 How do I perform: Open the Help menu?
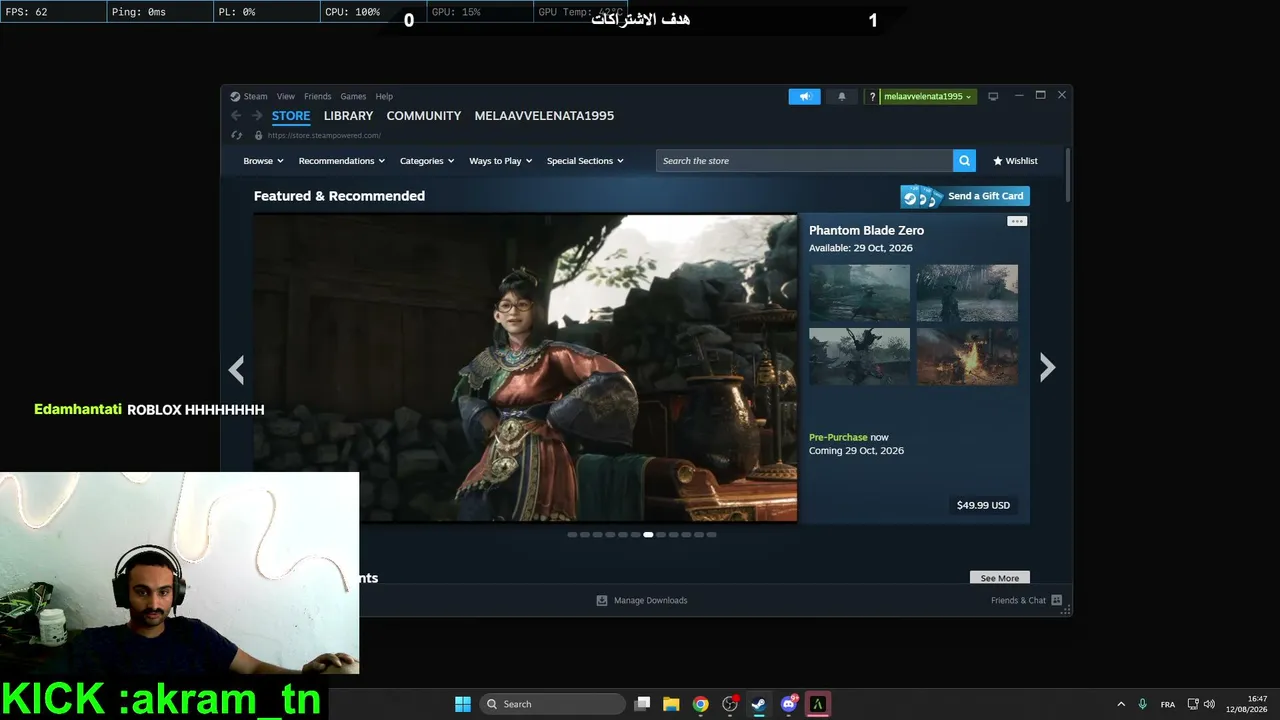384,97
